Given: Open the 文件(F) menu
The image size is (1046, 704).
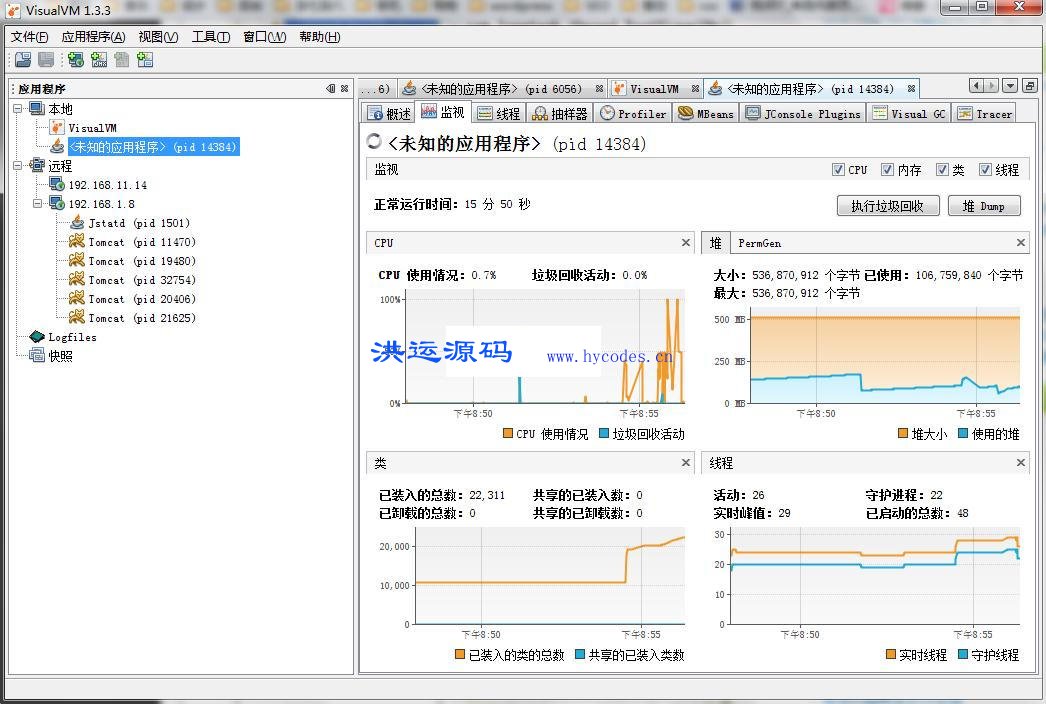Looking at the screenshot, I should pos(29,37).
